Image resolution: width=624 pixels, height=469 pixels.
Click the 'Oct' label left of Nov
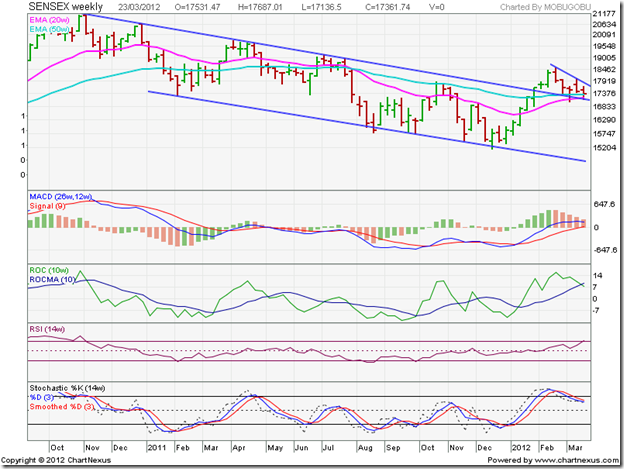click(x=57, y=448)
